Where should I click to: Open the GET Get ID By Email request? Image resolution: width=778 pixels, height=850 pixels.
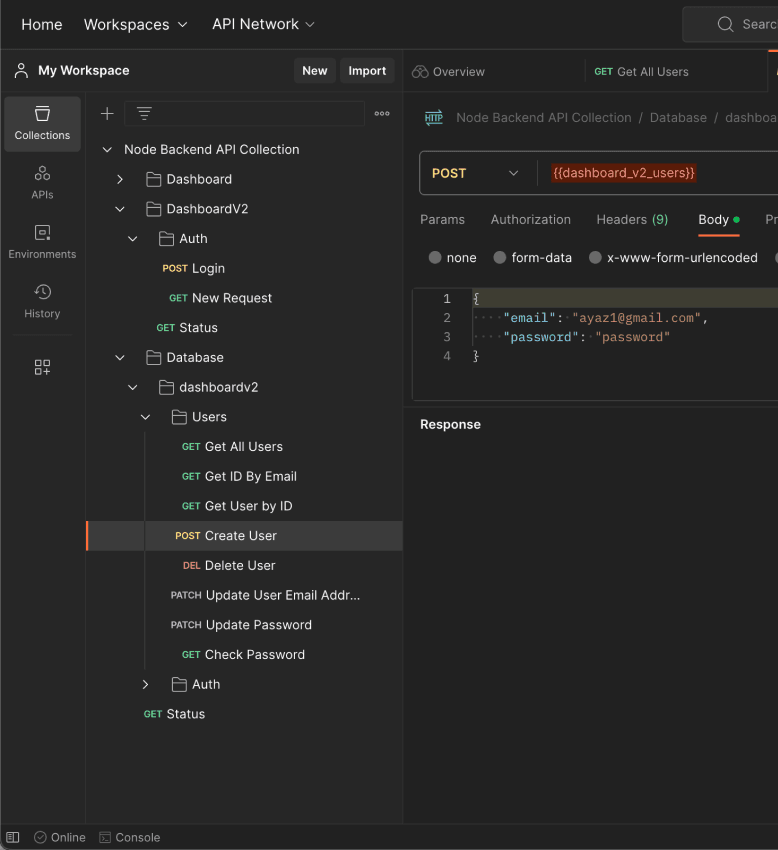[x=239, y=476]
